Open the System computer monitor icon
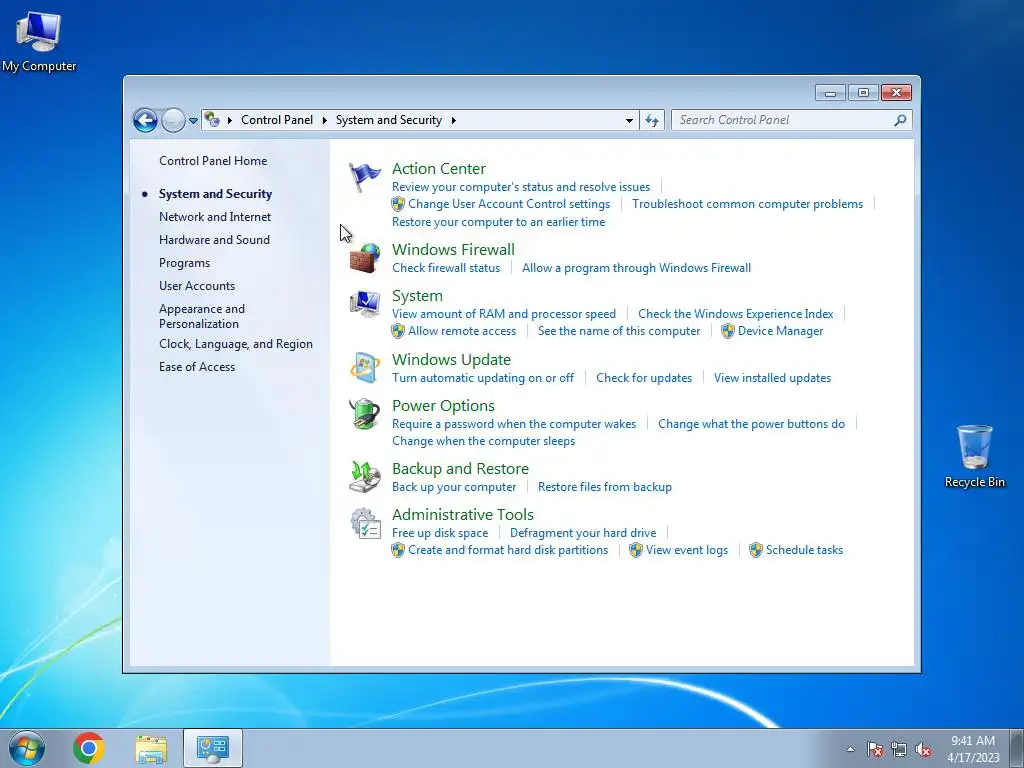 click(x=364, y=304)
